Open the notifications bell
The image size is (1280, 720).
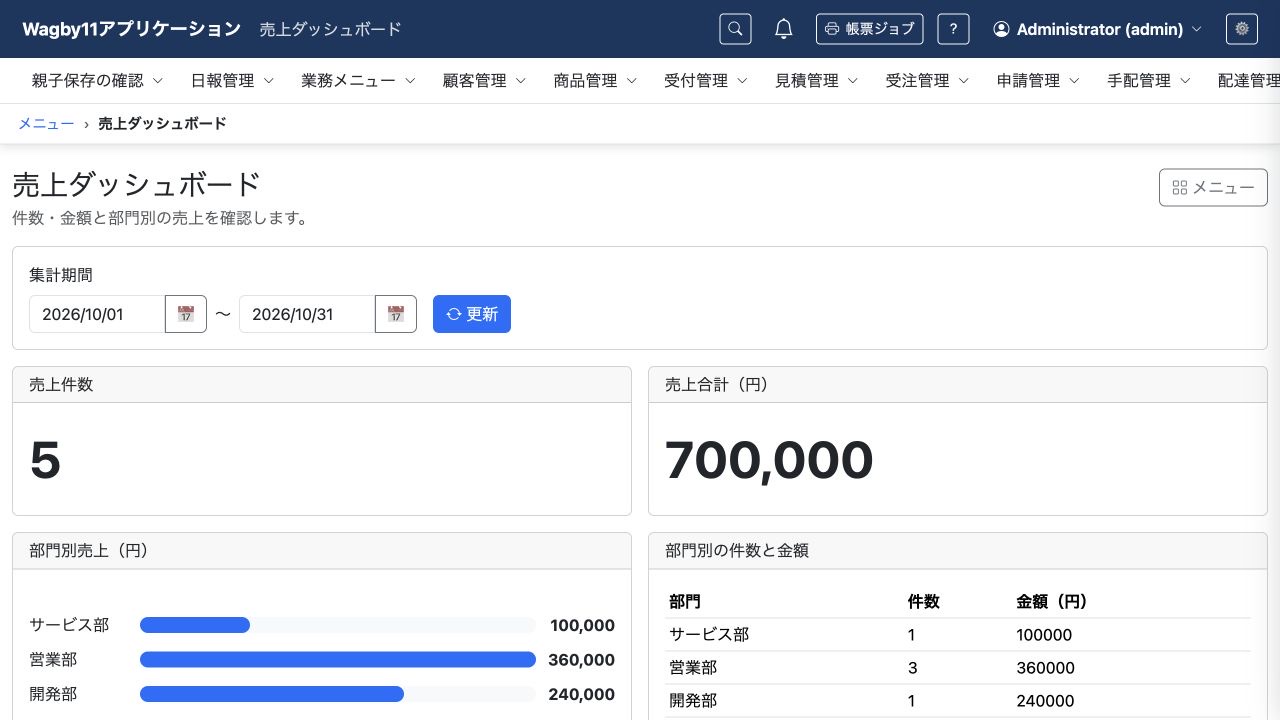tap(784, 29)
